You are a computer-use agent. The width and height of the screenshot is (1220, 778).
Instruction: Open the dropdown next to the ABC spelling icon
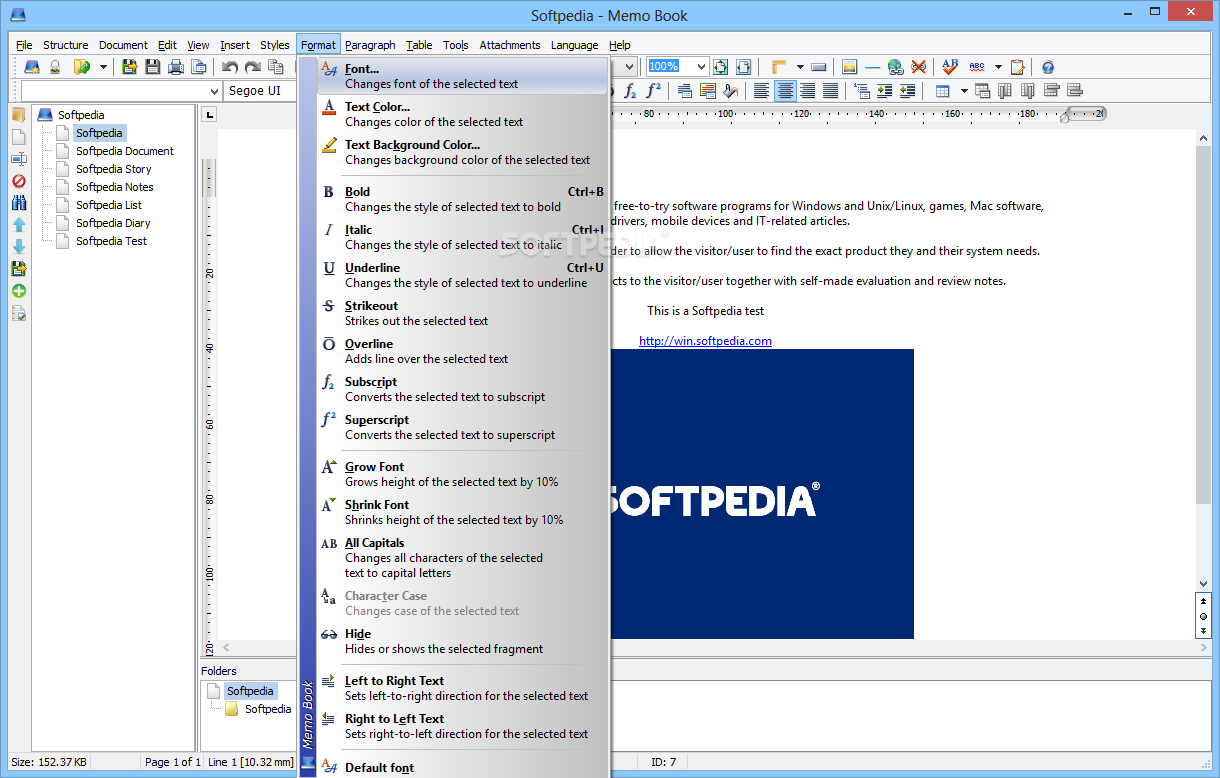coord(996,67)
